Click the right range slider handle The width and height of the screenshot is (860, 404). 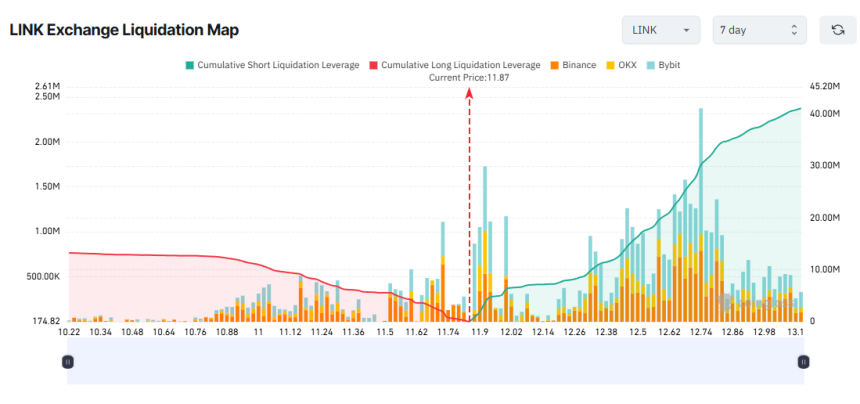pyautogui.click(x=803, y=362)
